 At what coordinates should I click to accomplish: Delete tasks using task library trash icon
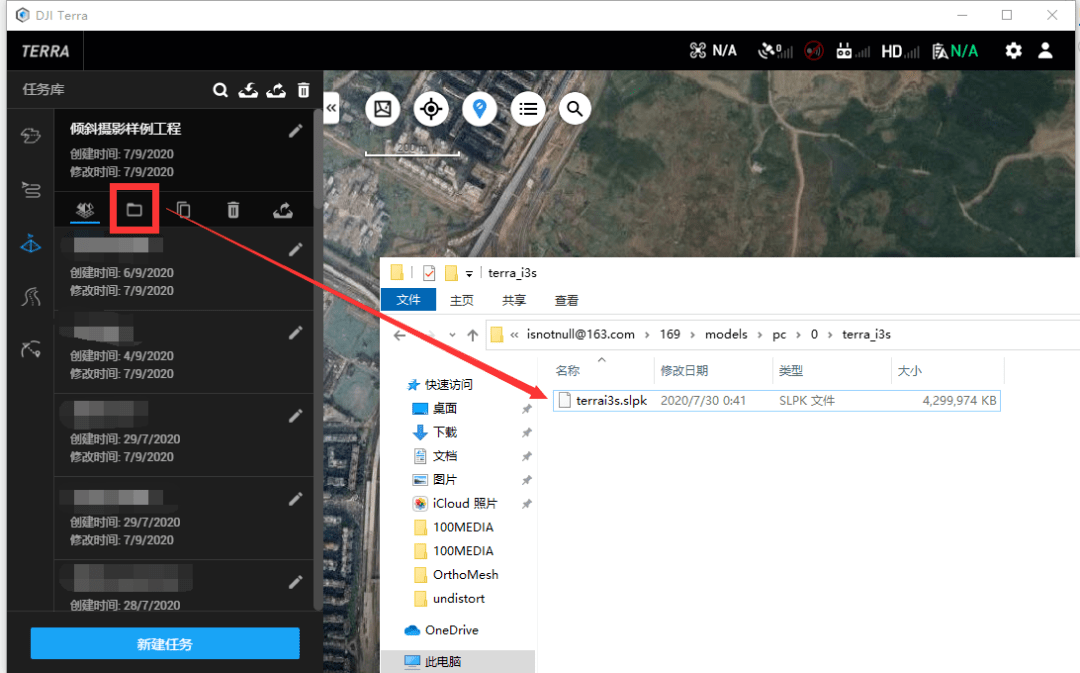tap(303, 90)
